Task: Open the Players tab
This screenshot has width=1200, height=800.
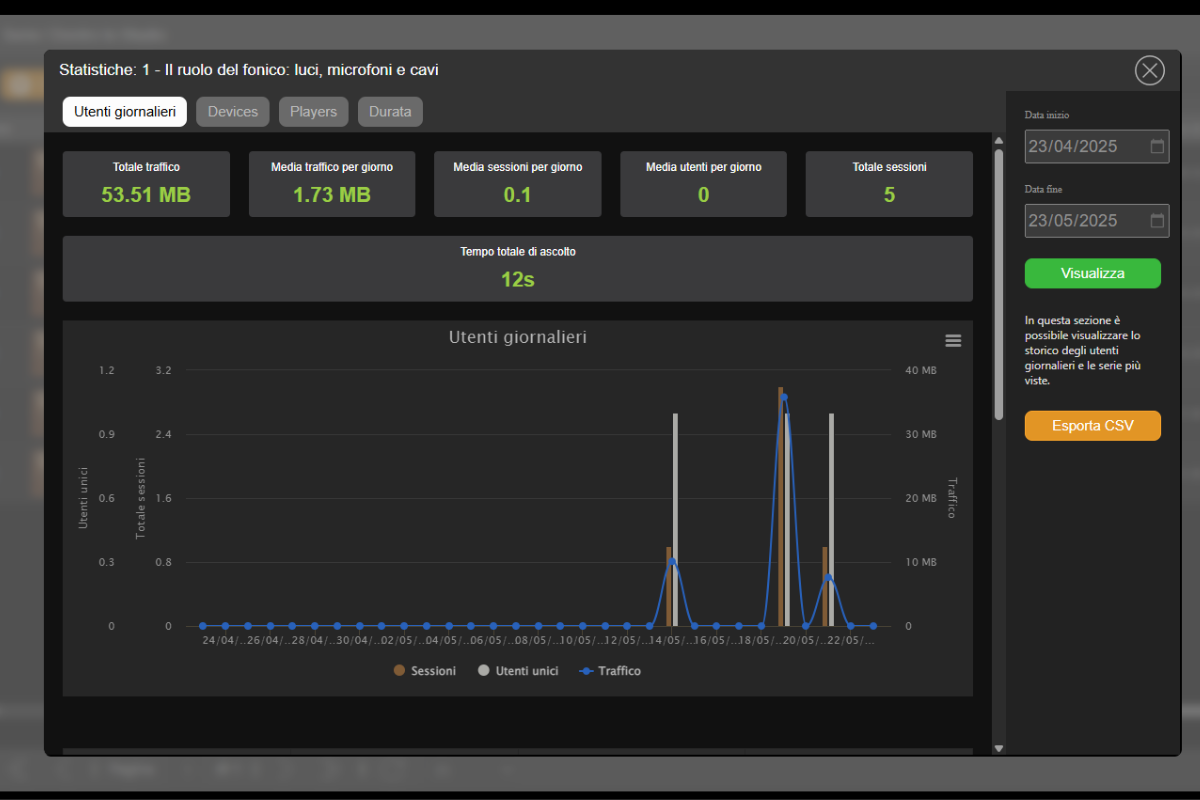Action: tap(314, 111)
